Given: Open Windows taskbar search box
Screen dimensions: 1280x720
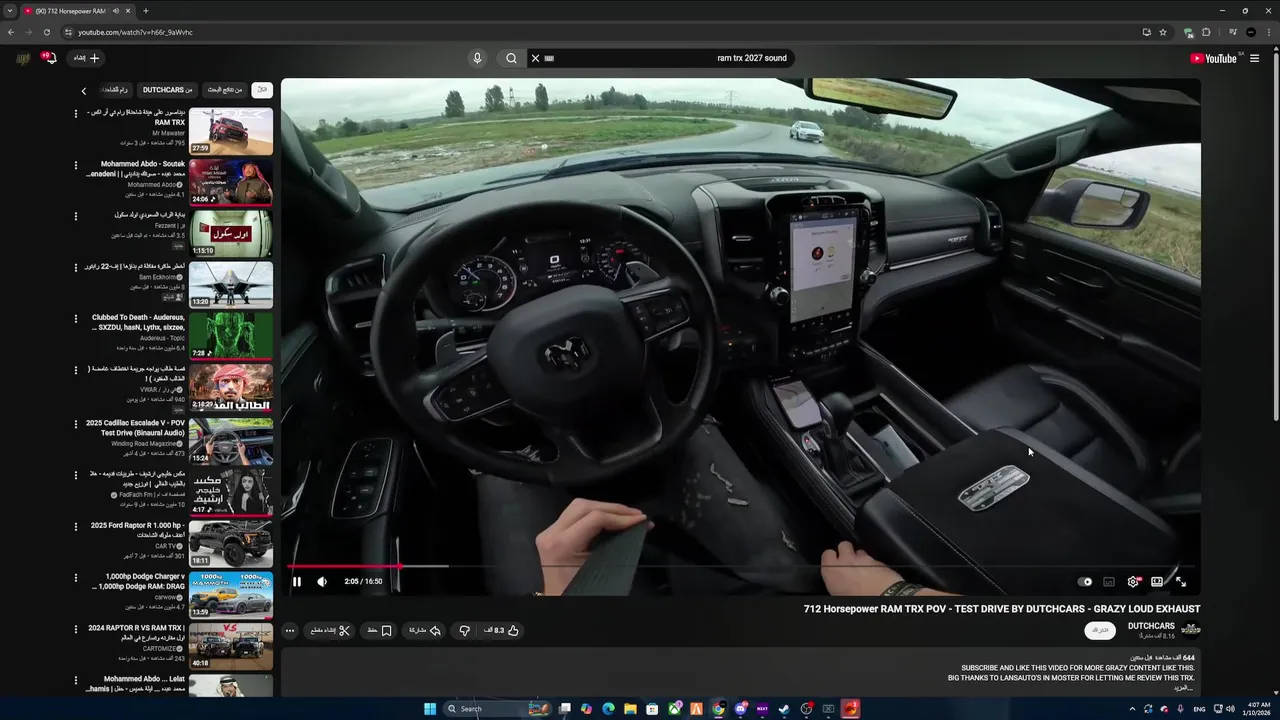Looking at the screenshot, I should click(498, 709).
